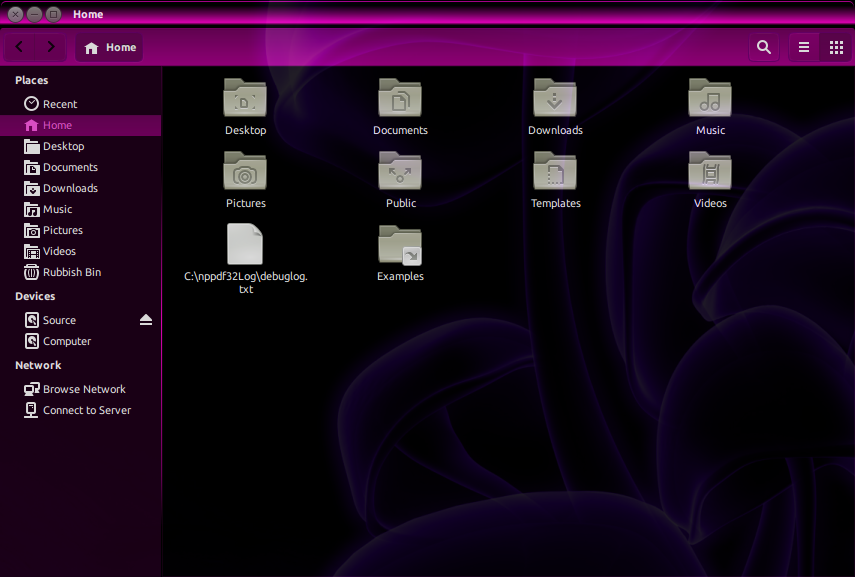The height and width of the screenshot is (577, 855).
Task: Click the Templates label text
Action: tap(556, 203)
